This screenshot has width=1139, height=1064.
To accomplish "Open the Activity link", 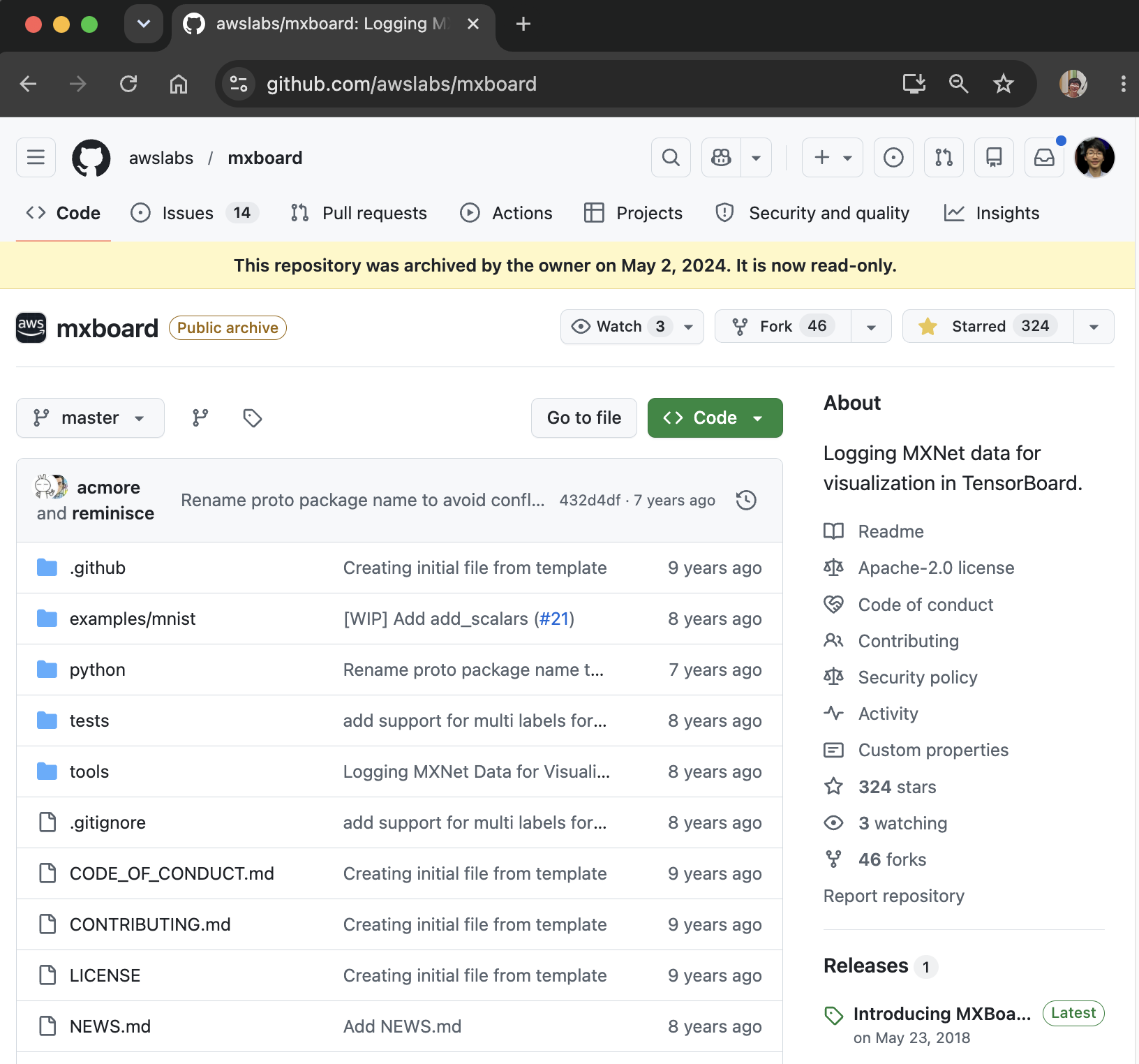I will (x=888, y=714).
